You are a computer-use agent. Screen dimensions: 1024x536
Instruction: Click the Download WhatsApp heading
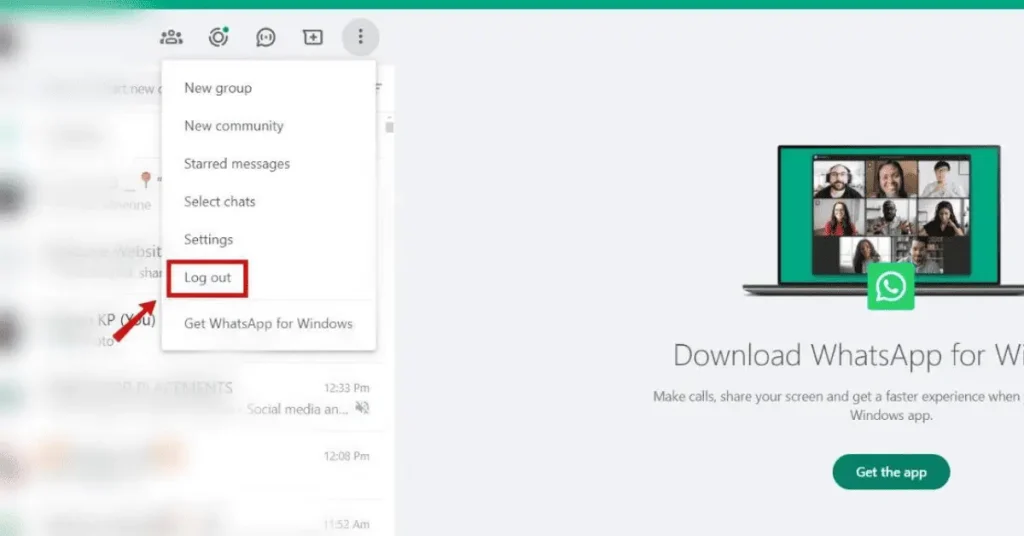coord(848,356)
